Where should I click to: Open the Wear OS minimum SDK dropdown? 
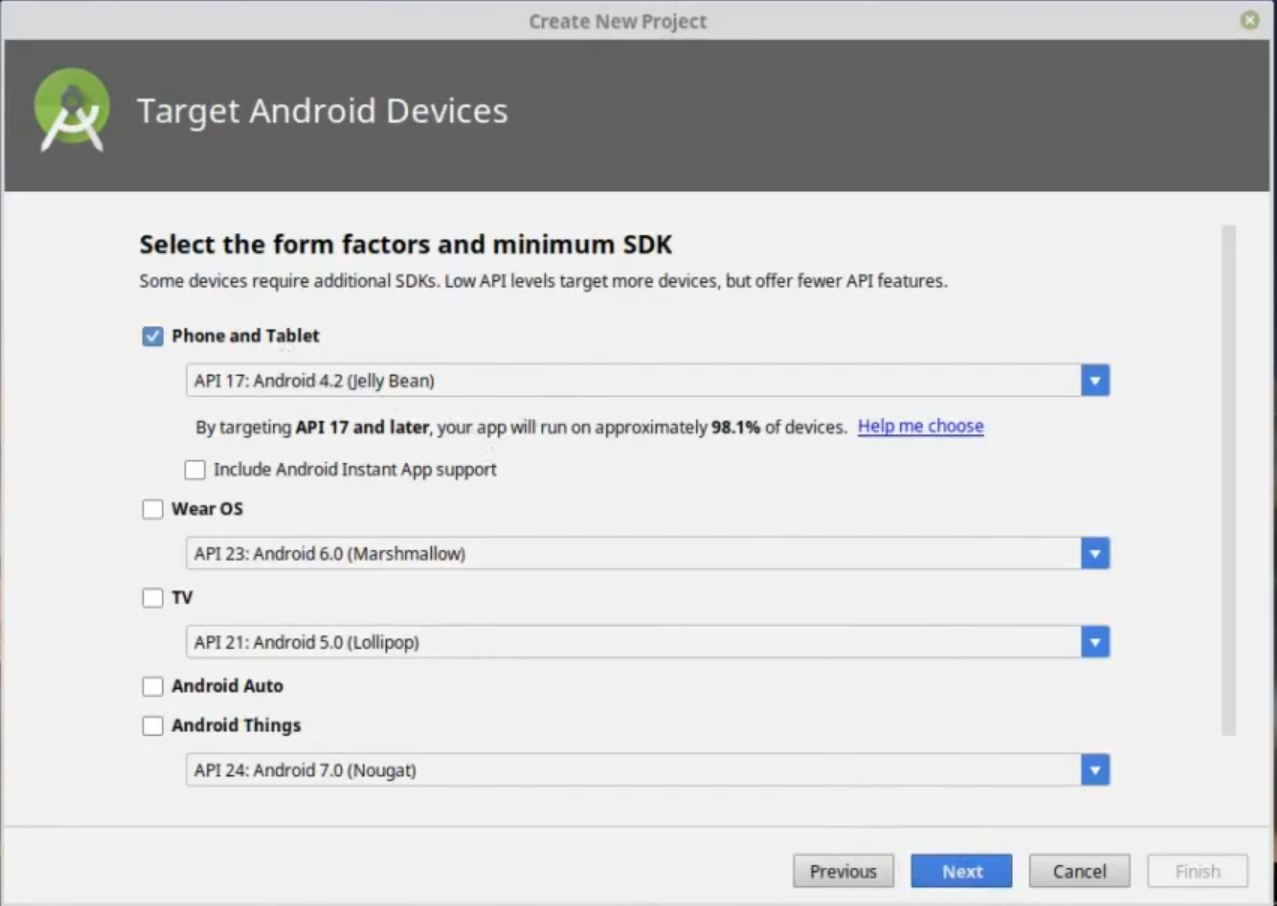coord(1095,553)
